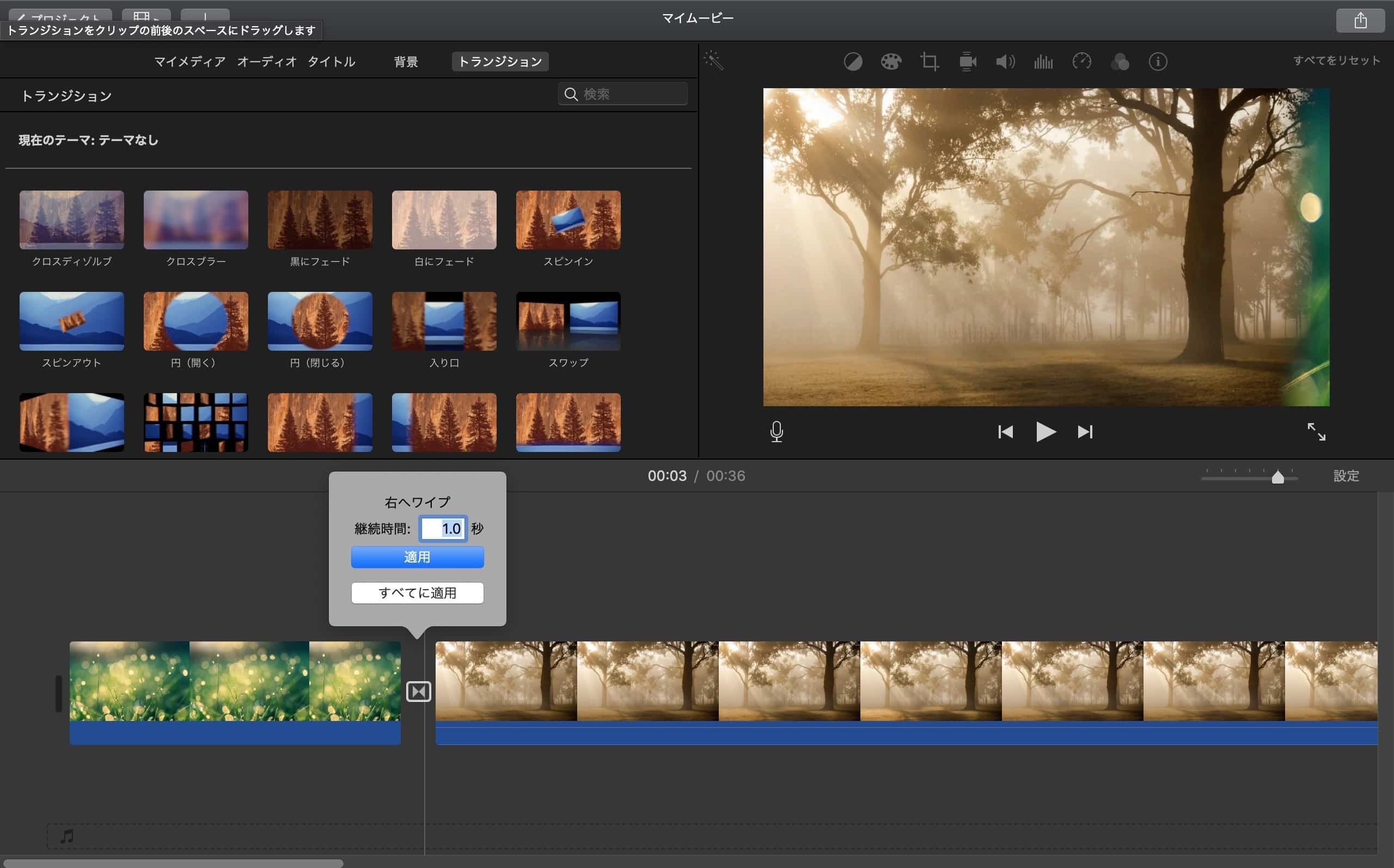
Task: Switch to the タイトル tab
Action: coord(332,62)
